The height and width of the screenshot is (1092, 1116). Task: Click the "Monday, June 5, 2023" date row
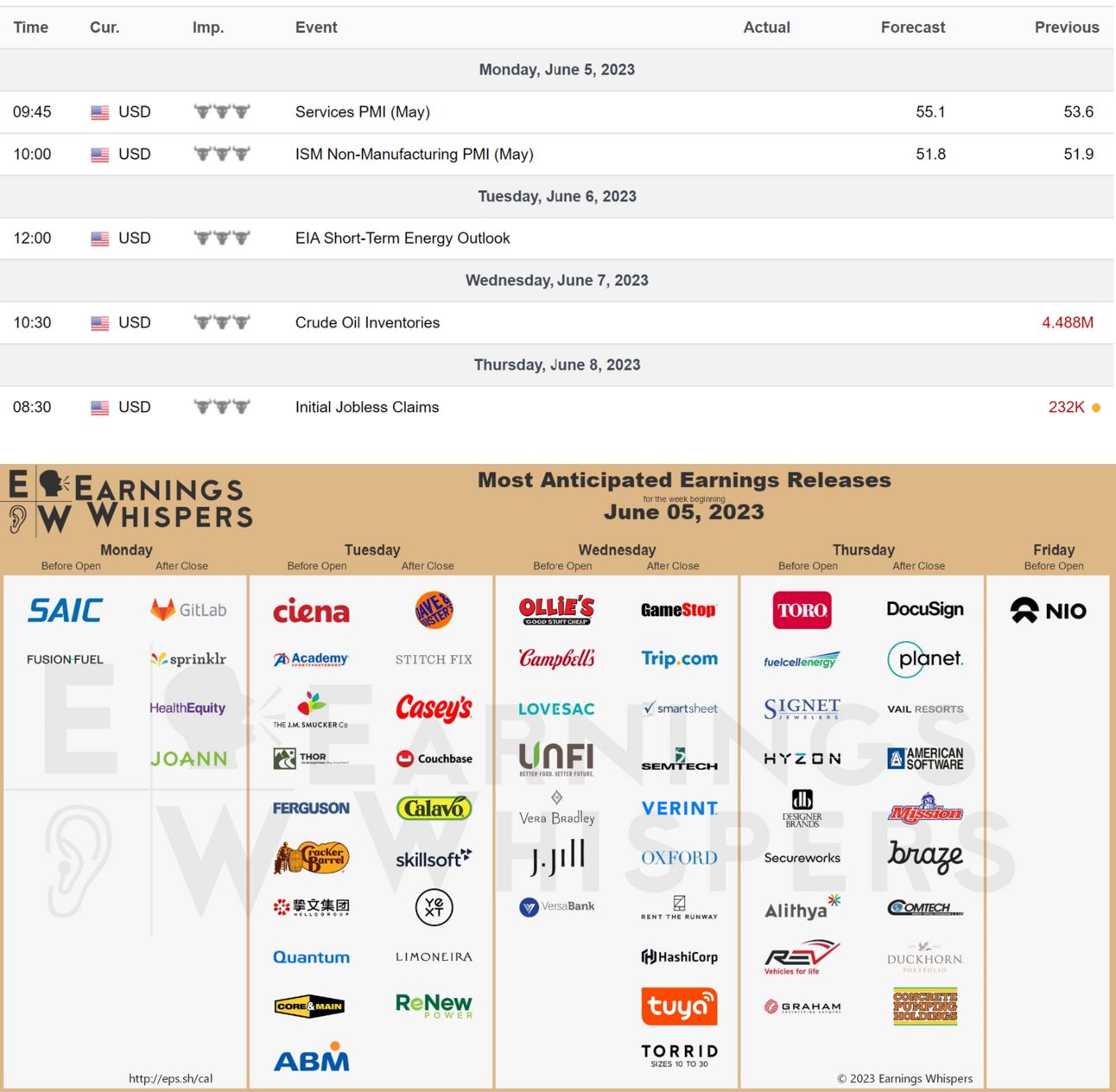[x=557, y=70]
